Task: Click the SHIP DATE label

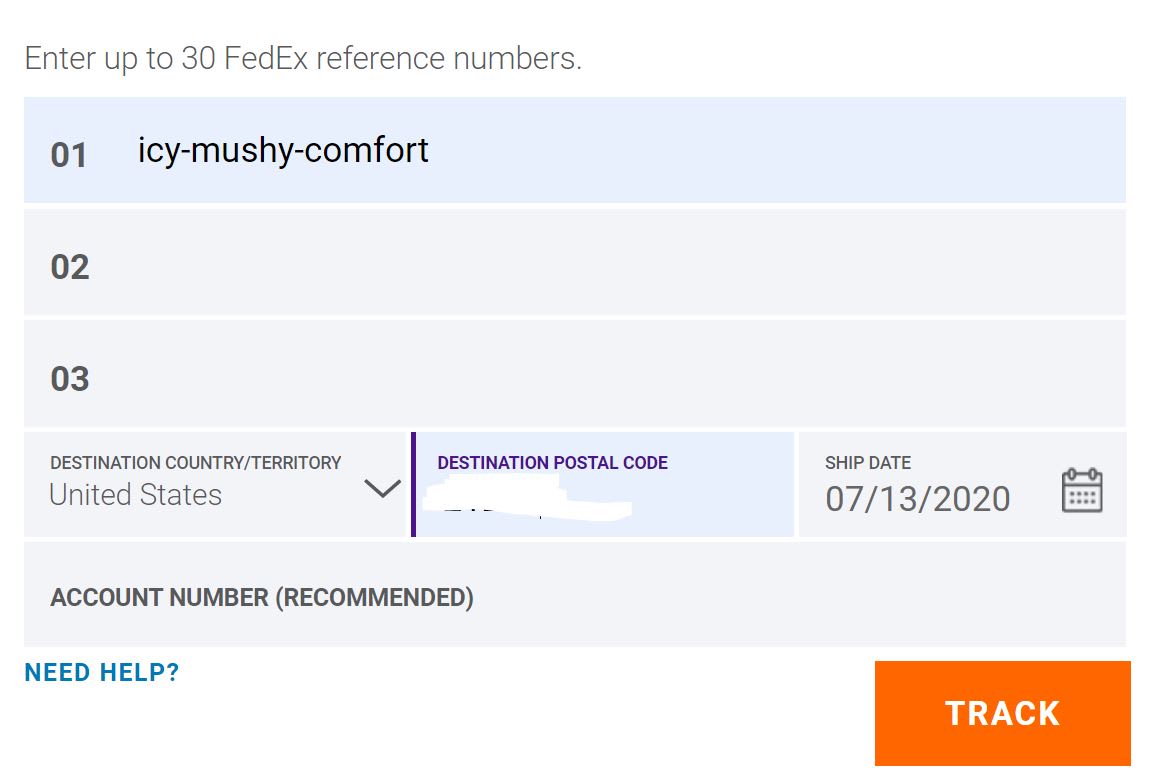Action: pos(868,463)
